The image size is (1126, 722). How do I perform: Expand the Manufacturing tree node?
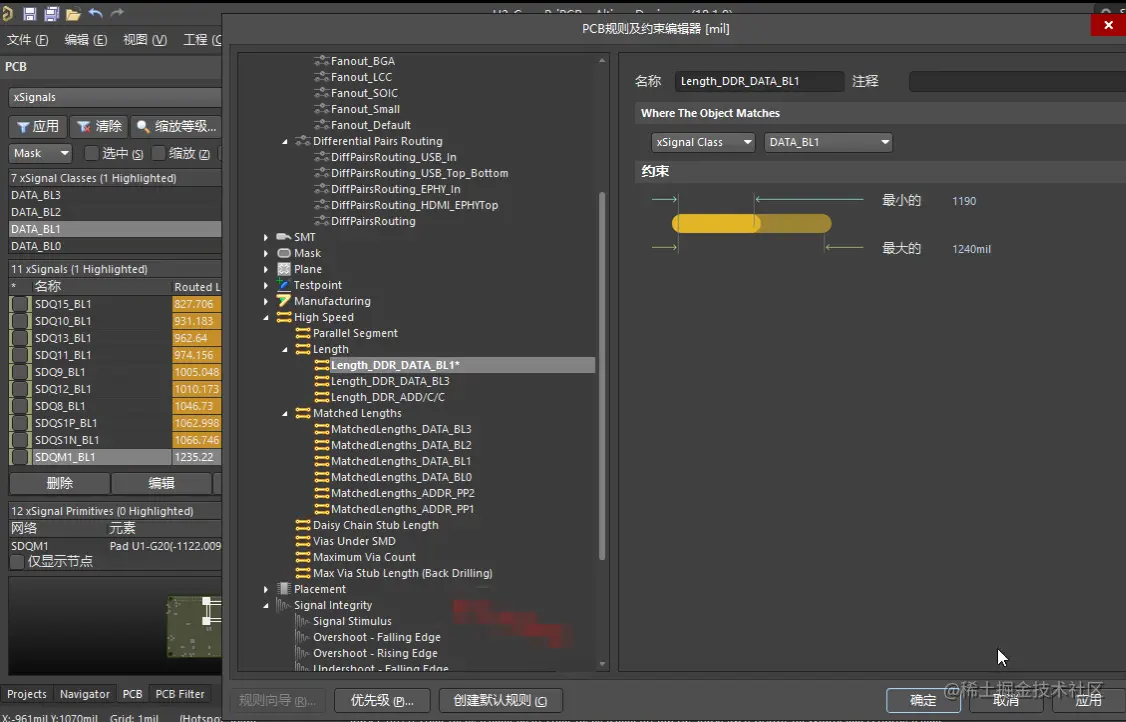pyautogui.click(x=266, y=301)
